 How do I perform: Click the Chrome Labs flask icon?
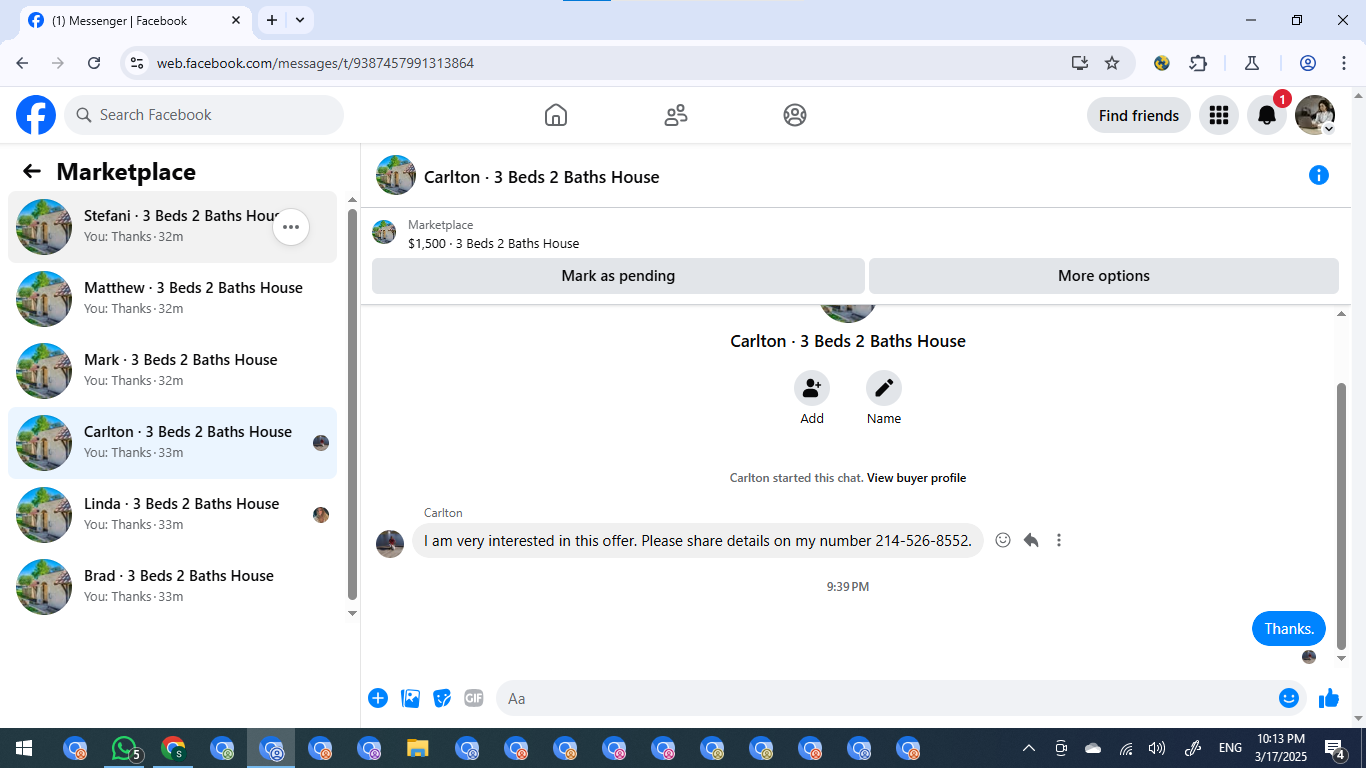click(x=1251, y=63)
